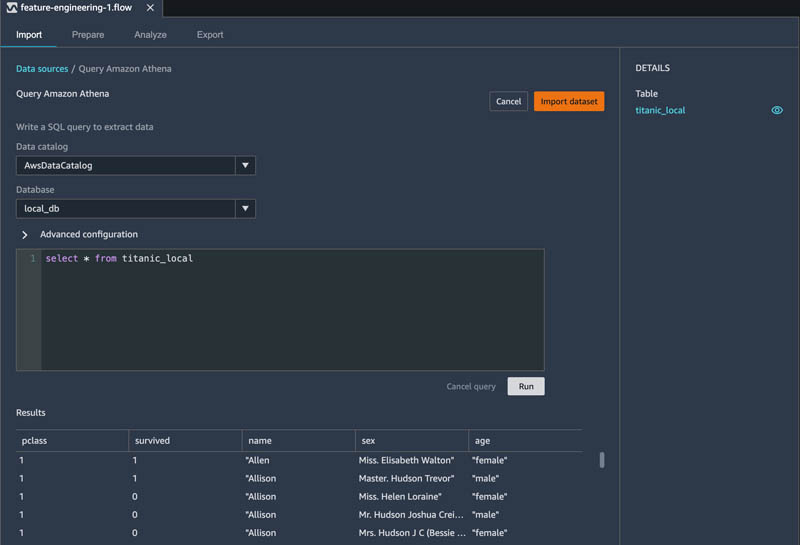Expand Advanced configuration chevron

tap(24, 235)
